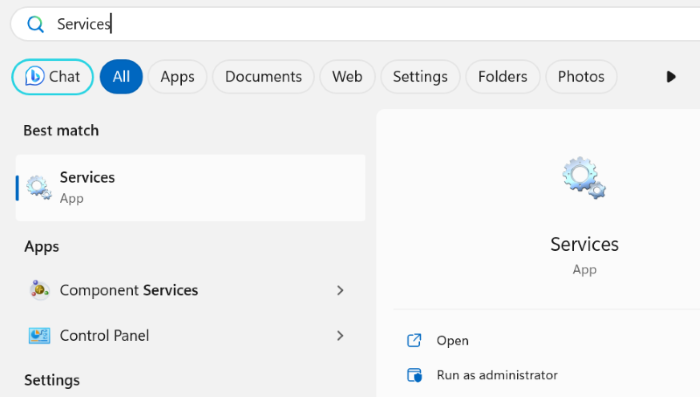Switch to the Apps filter

pyautogui.click(x=177, y=77)
